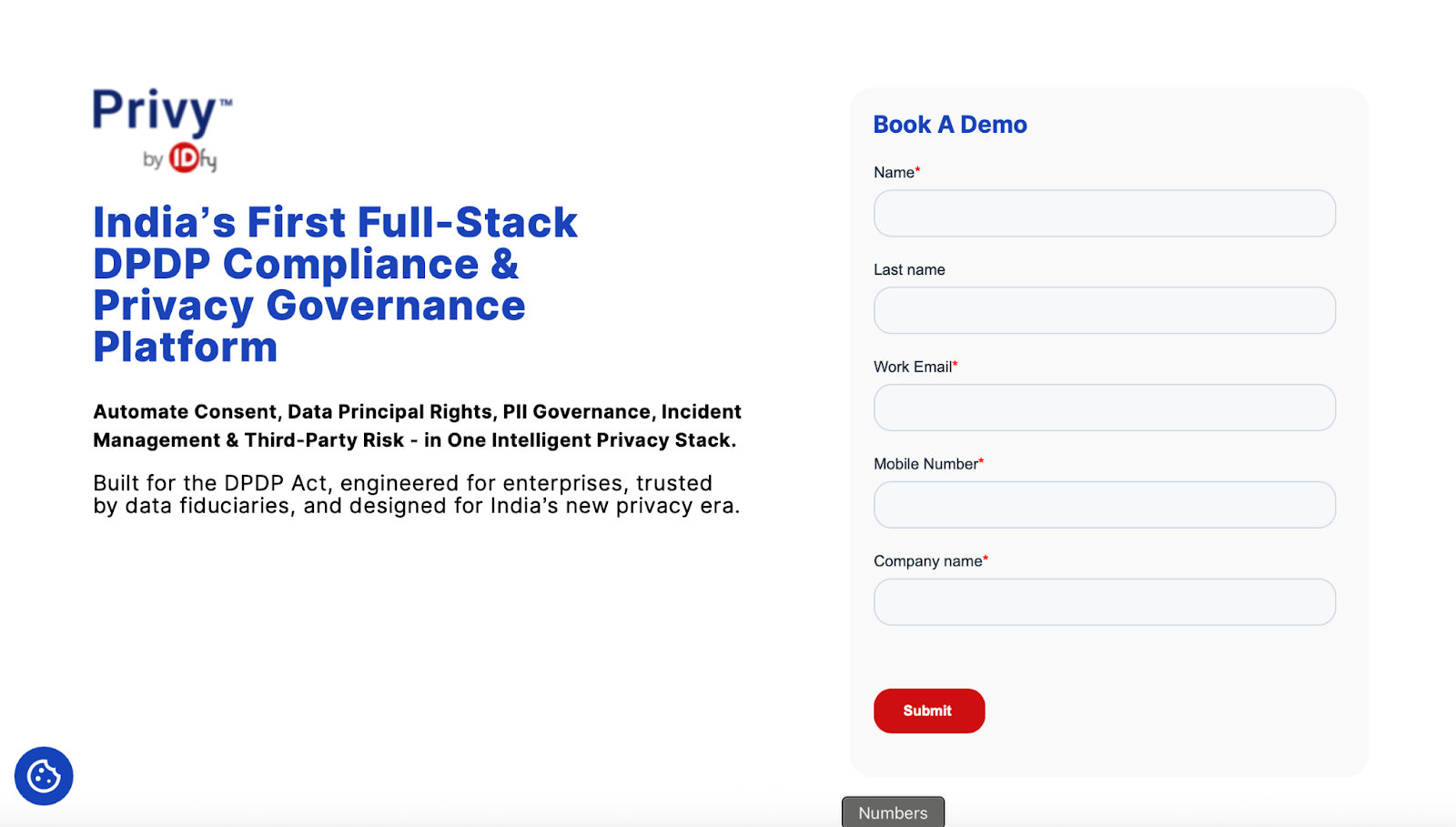Click the blue cookie icon bottom left
The image size is (1456, 827).
[x=44, y=775]
